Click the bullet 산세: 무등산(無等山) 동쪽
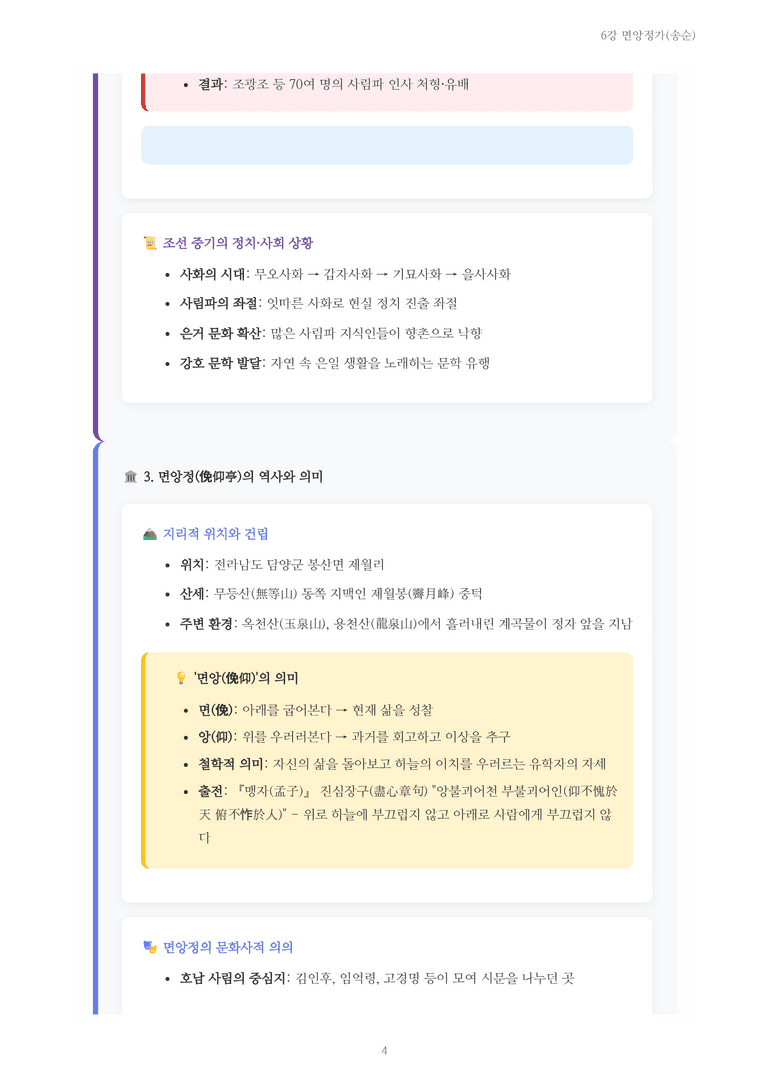768x1087 pixels. (x=331, y=594)
